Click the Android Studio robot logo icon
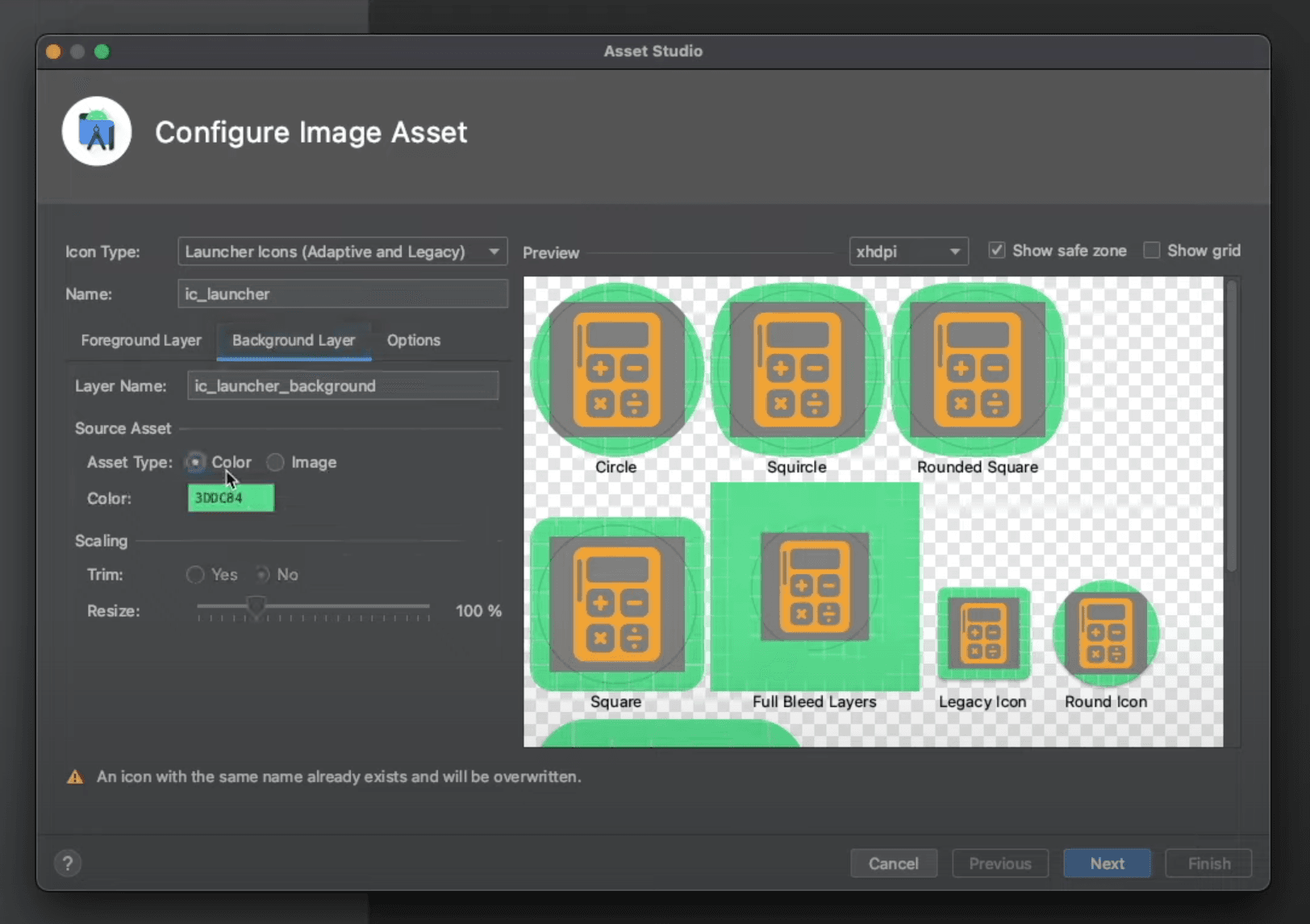This screenshot has width=1310, height=924. tap(96, 131)
